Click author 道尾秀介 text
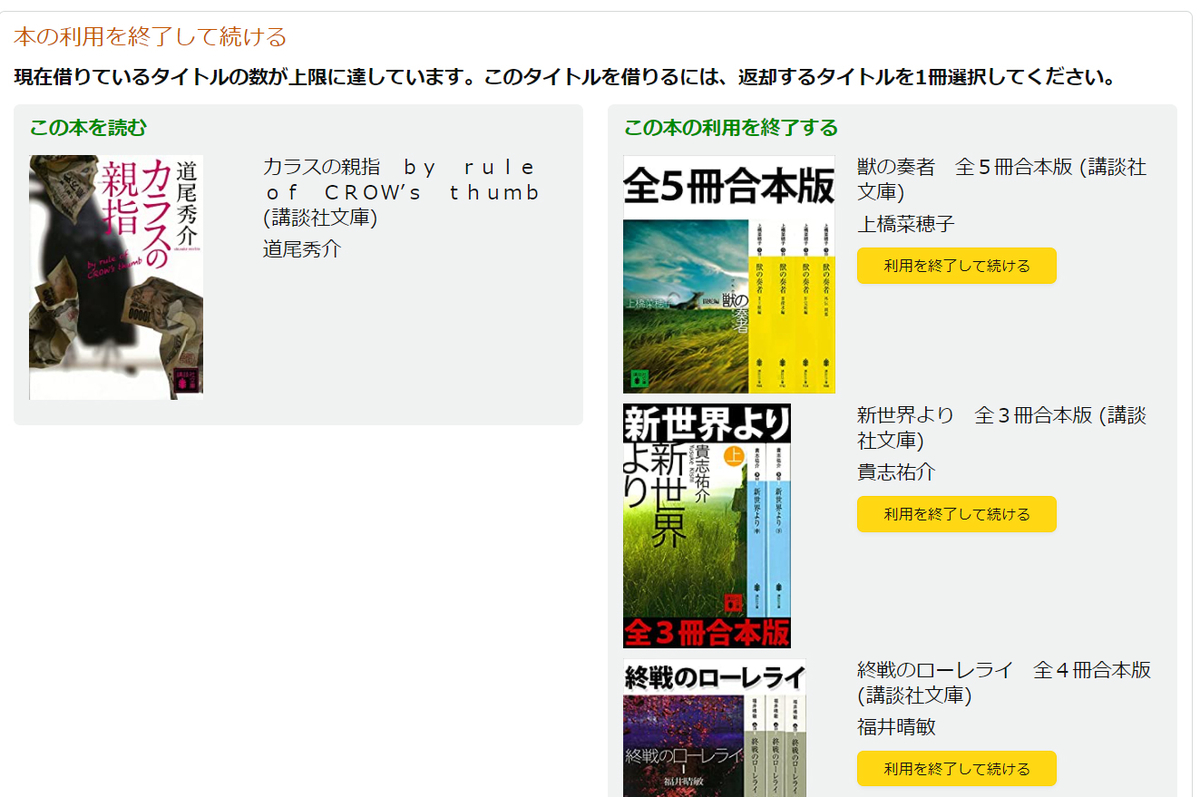The image size is (1200, 797). click(302, 249)
